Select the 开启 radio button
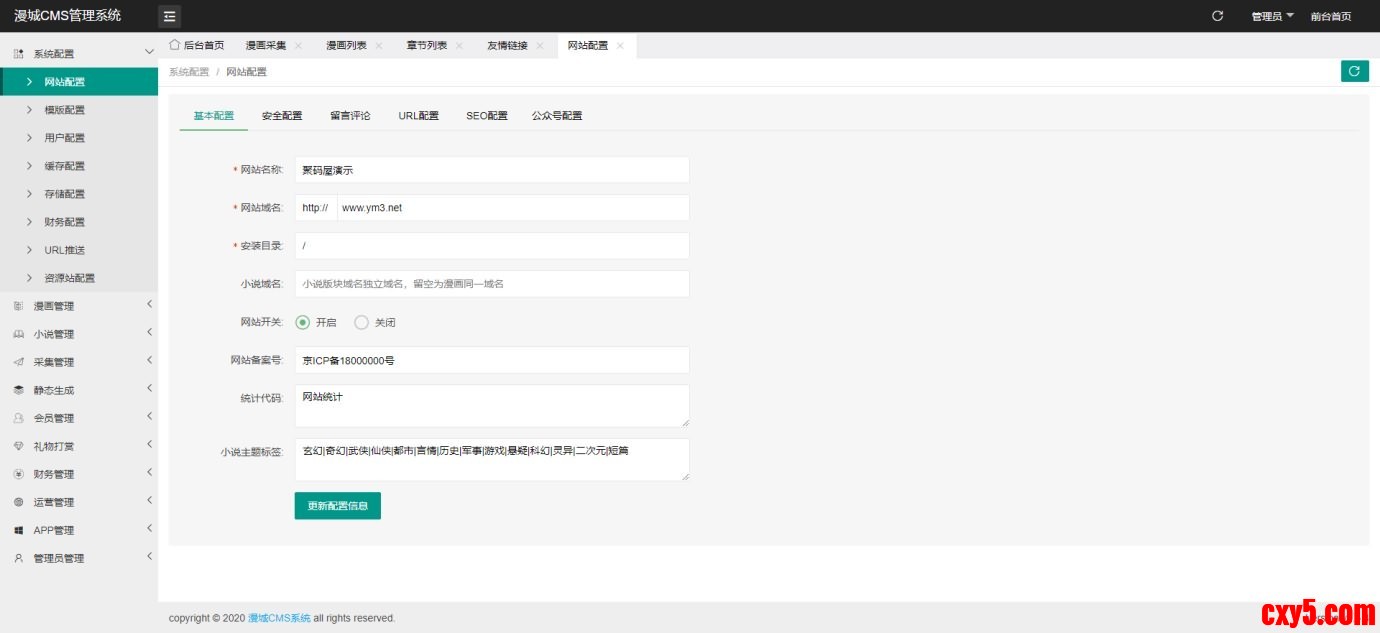1380x633 pixels. coord(303,322)
